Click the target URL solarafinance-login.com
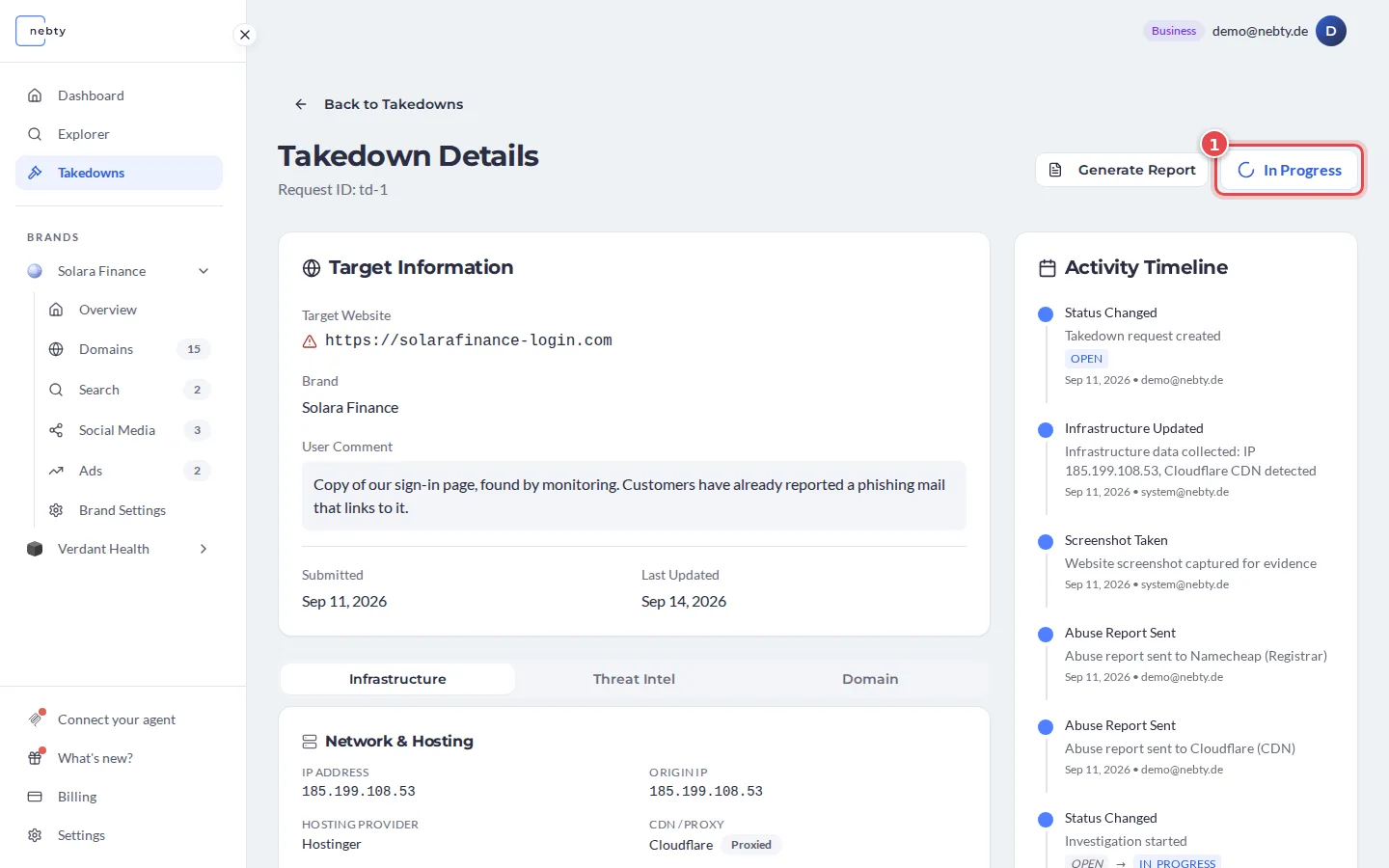The height and width of the screenshot is (868, 1389). (x=469, y=340)
